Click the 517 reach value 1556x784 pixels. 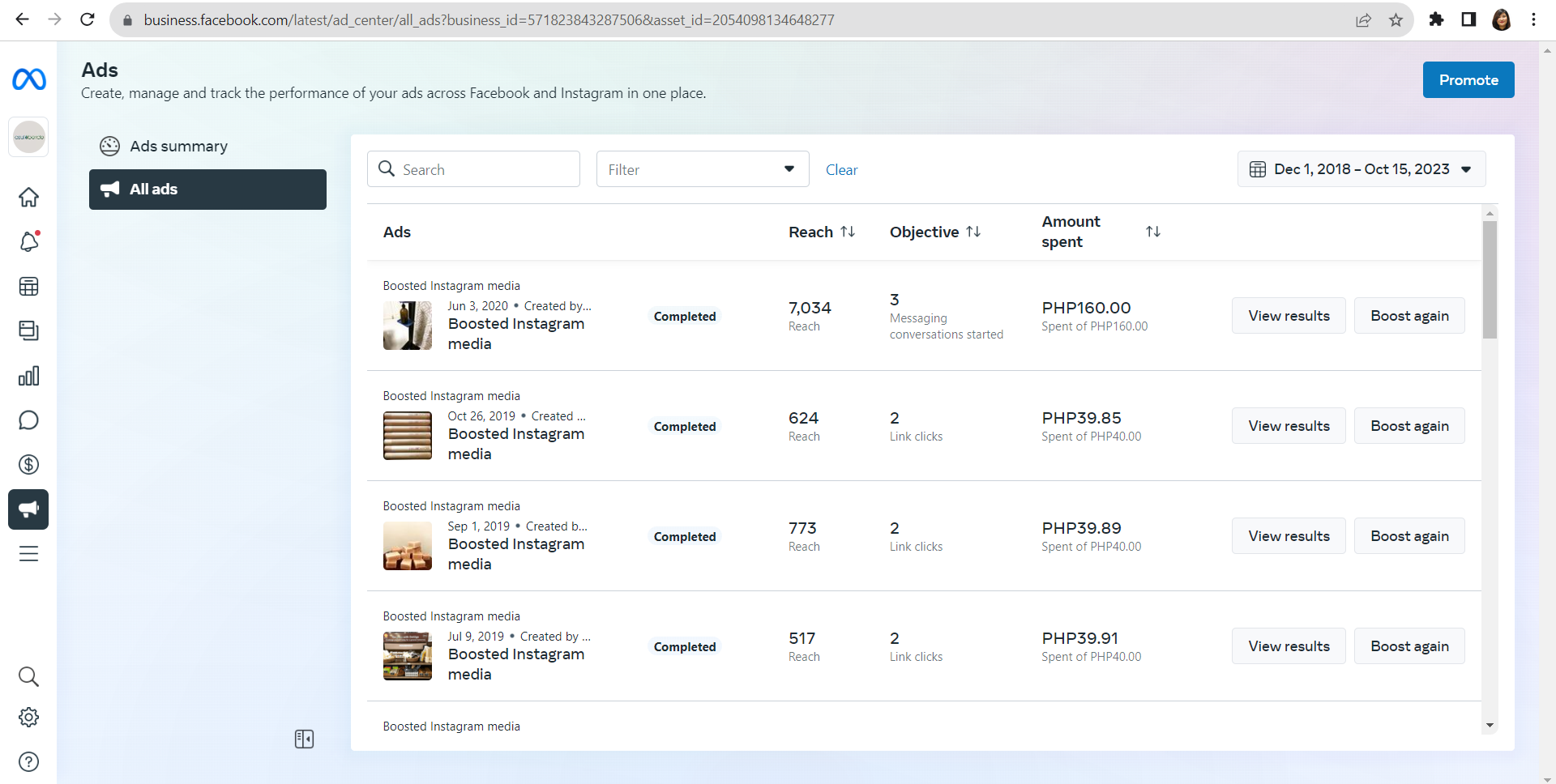[x=802, y=638]
